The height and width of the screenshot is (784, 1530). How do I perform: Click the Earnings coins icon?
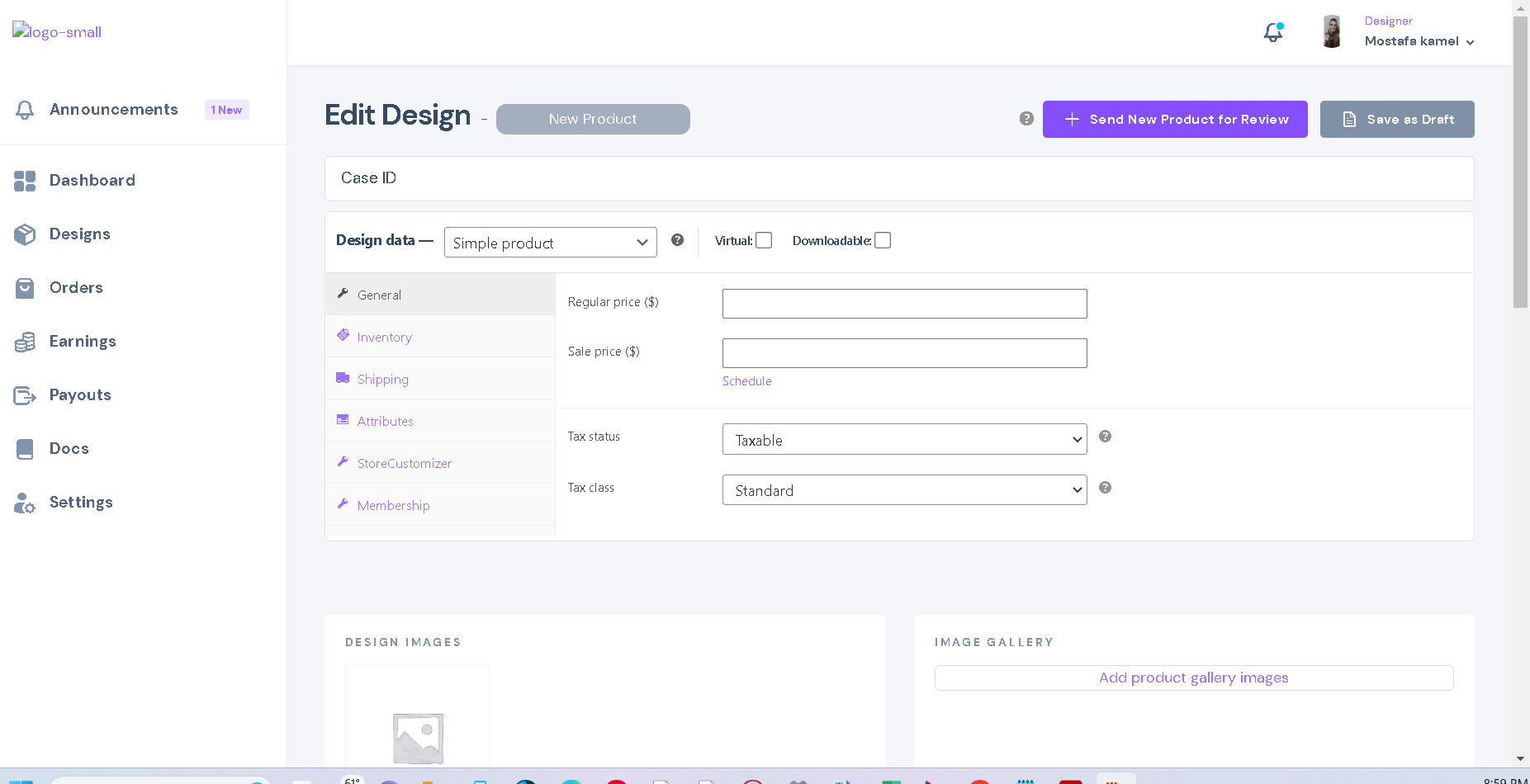click(x=25, y=342)
